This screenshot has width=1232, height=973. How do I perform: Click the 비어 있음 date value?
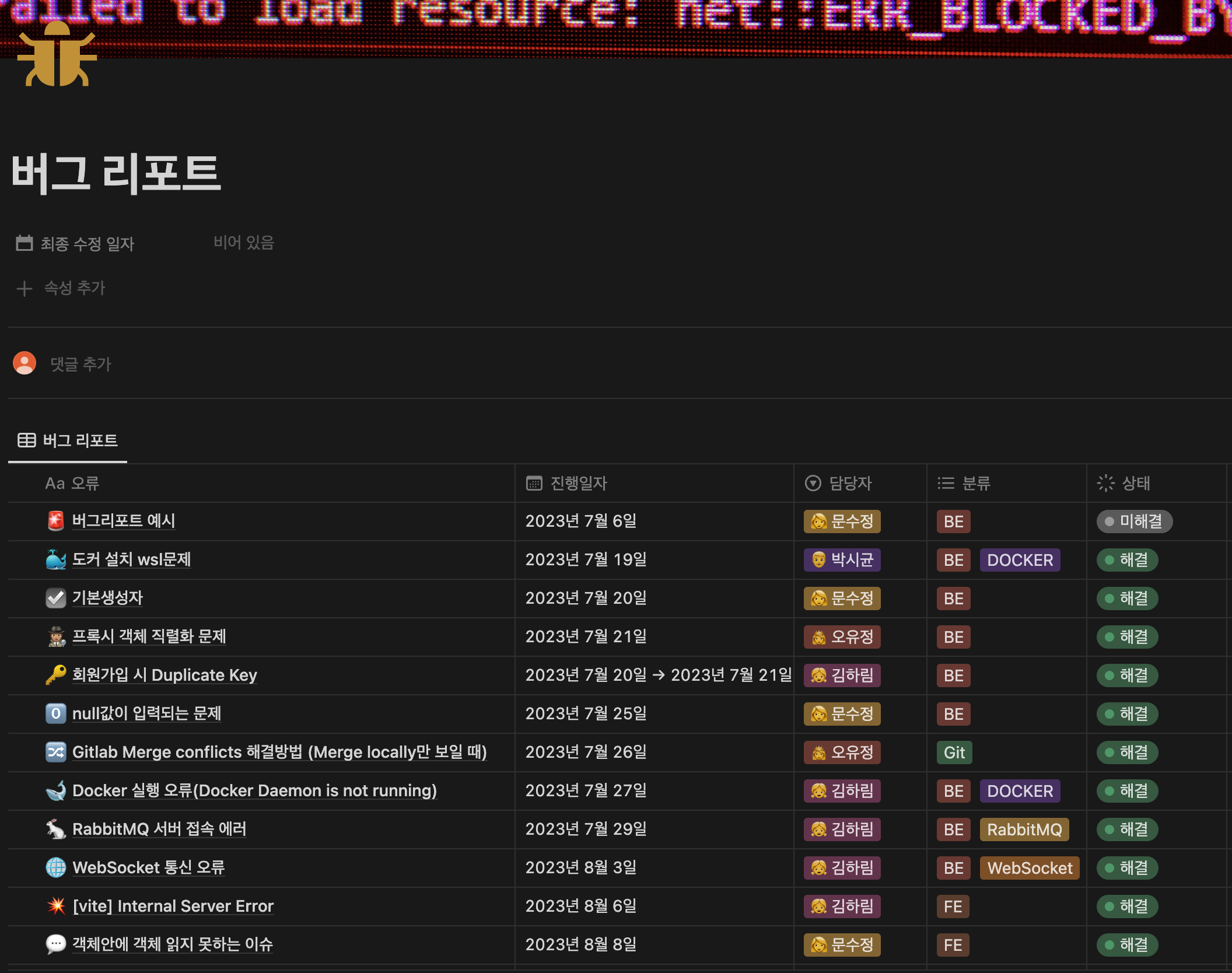tap(244, 243)
